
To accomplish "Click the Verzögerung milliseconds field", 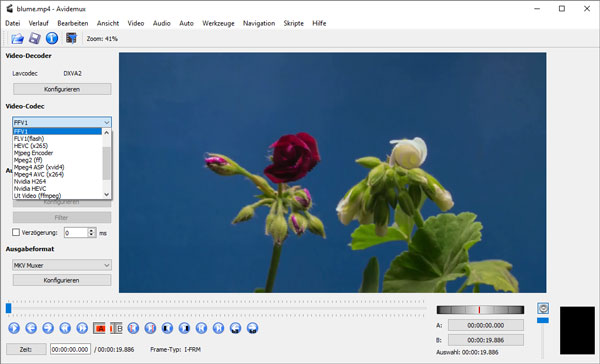I will [x=76, y=232].
